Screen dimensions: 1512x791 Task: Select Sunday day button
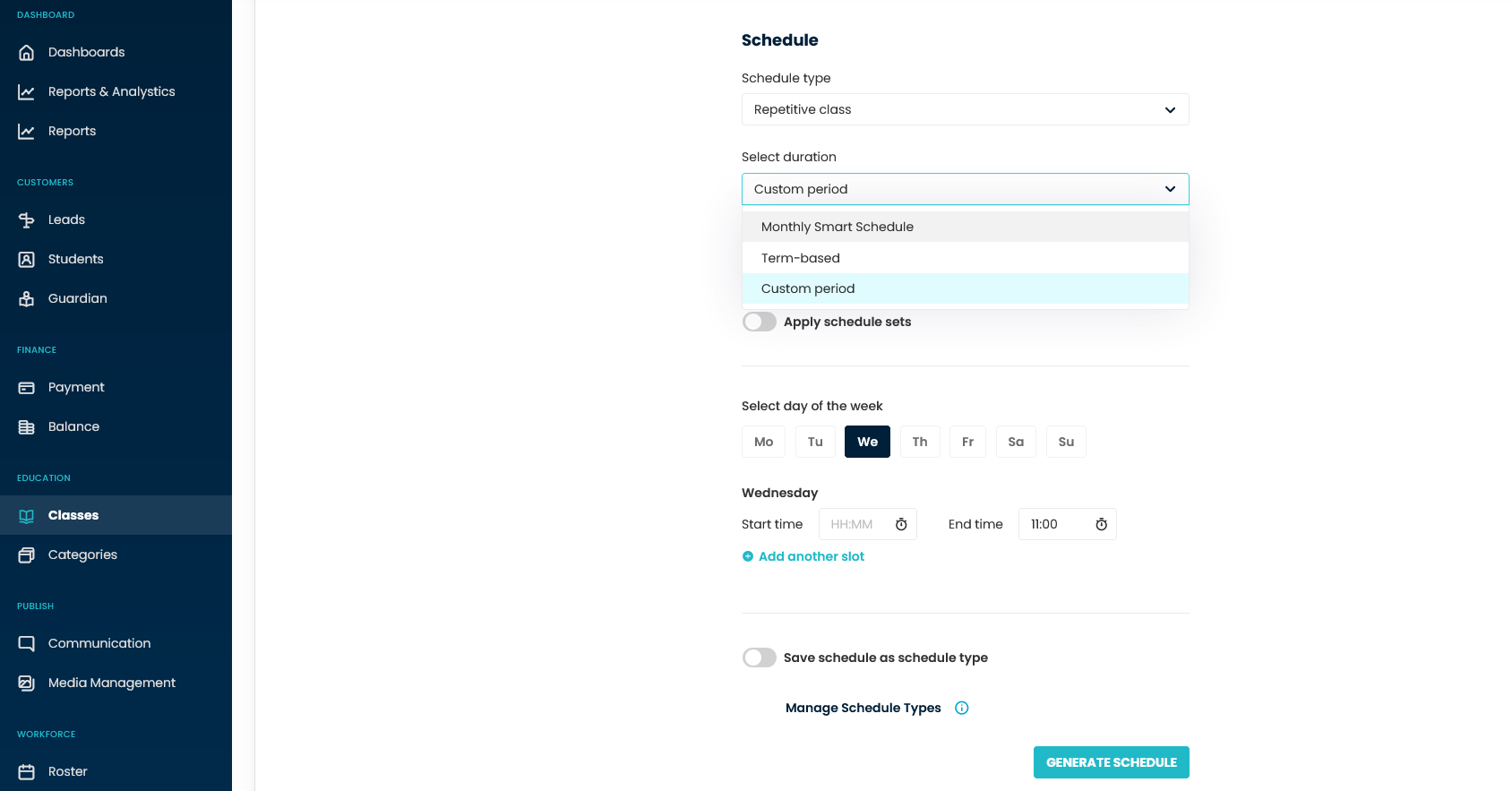[x=1066, y=442]
